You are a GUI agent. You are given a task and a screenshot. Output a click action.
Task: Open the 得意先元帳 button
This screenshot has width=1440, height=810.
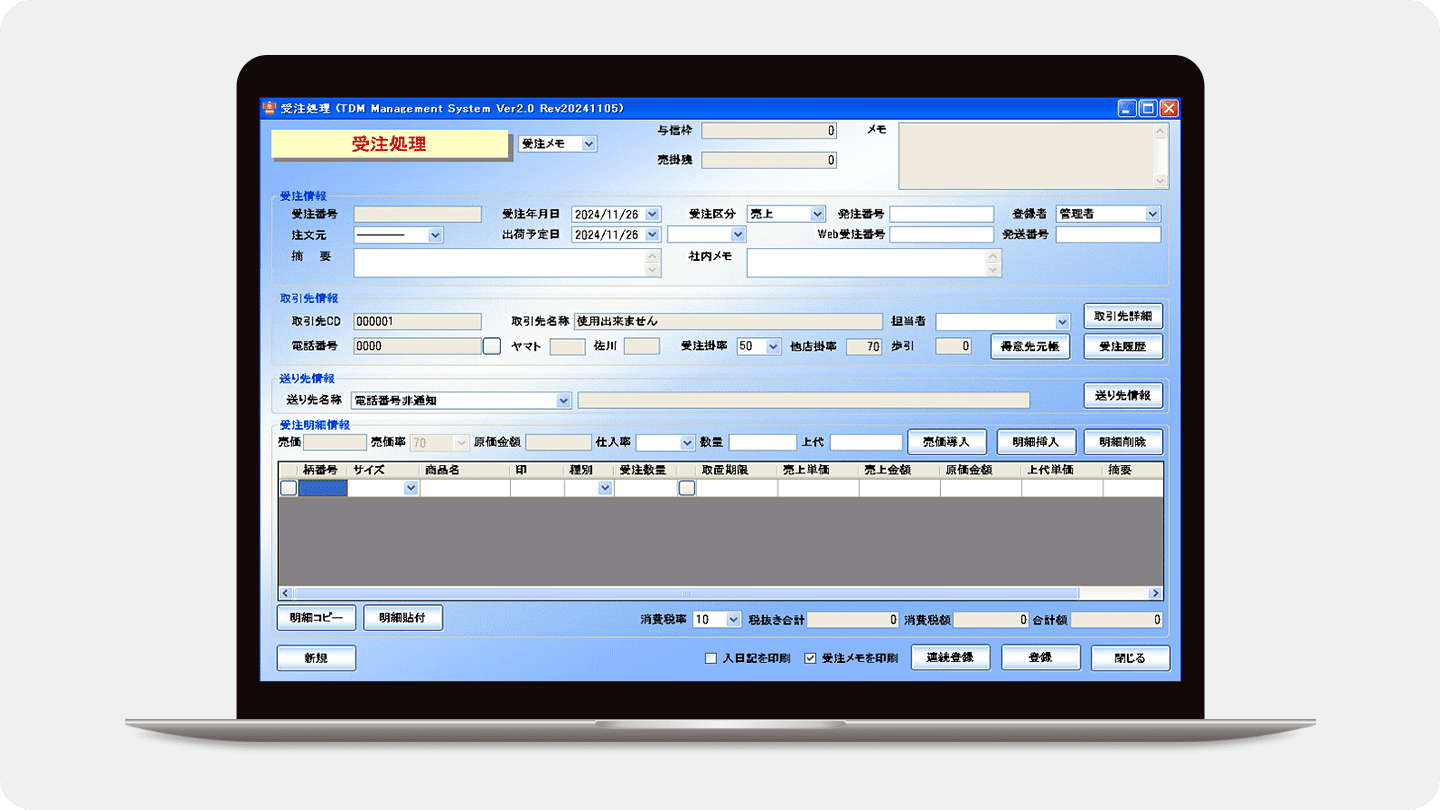click(x=1030, y=347)
